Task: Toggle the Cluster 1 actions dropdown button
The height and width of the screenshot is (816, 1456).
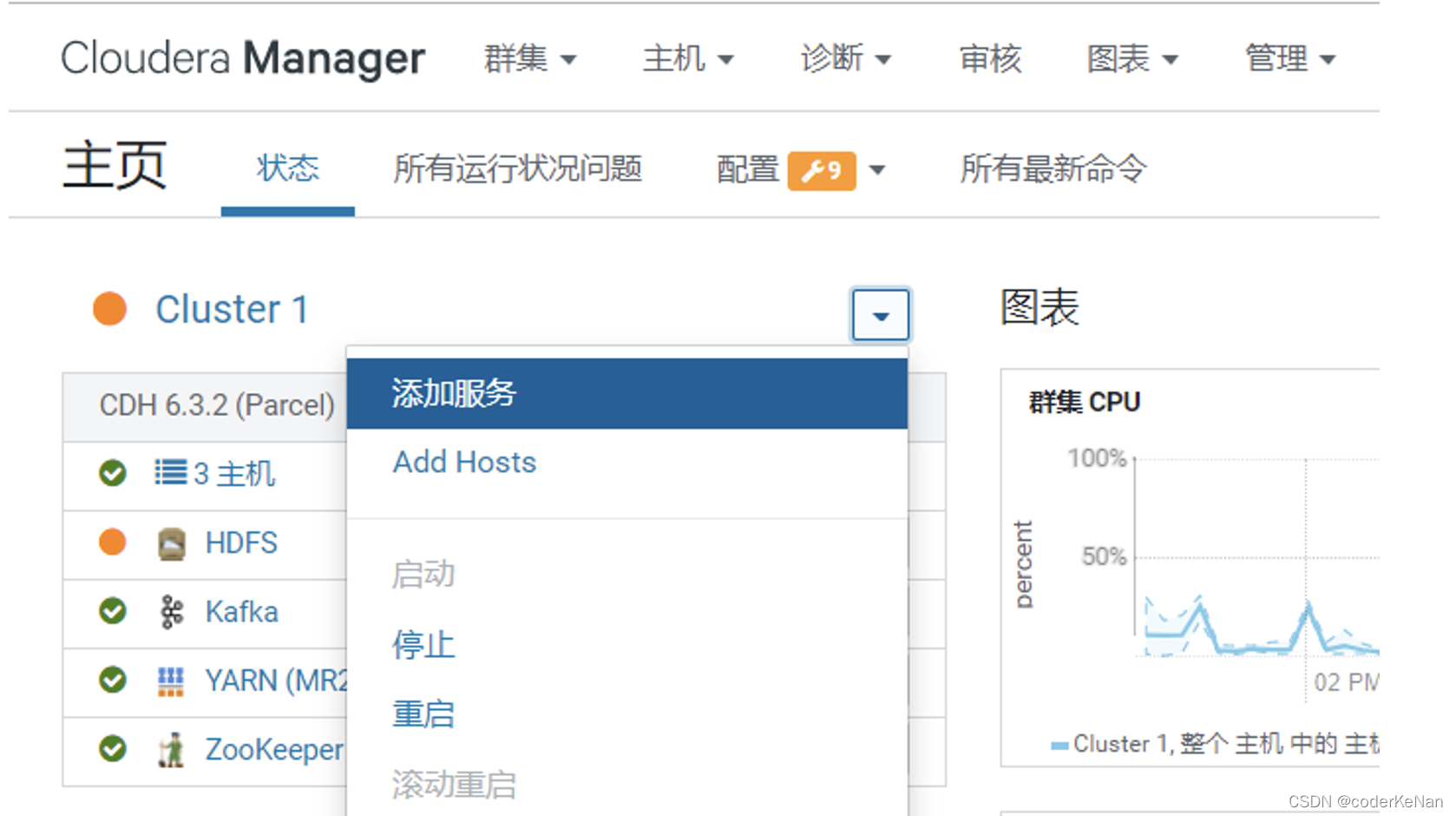Action: (881, 314)
